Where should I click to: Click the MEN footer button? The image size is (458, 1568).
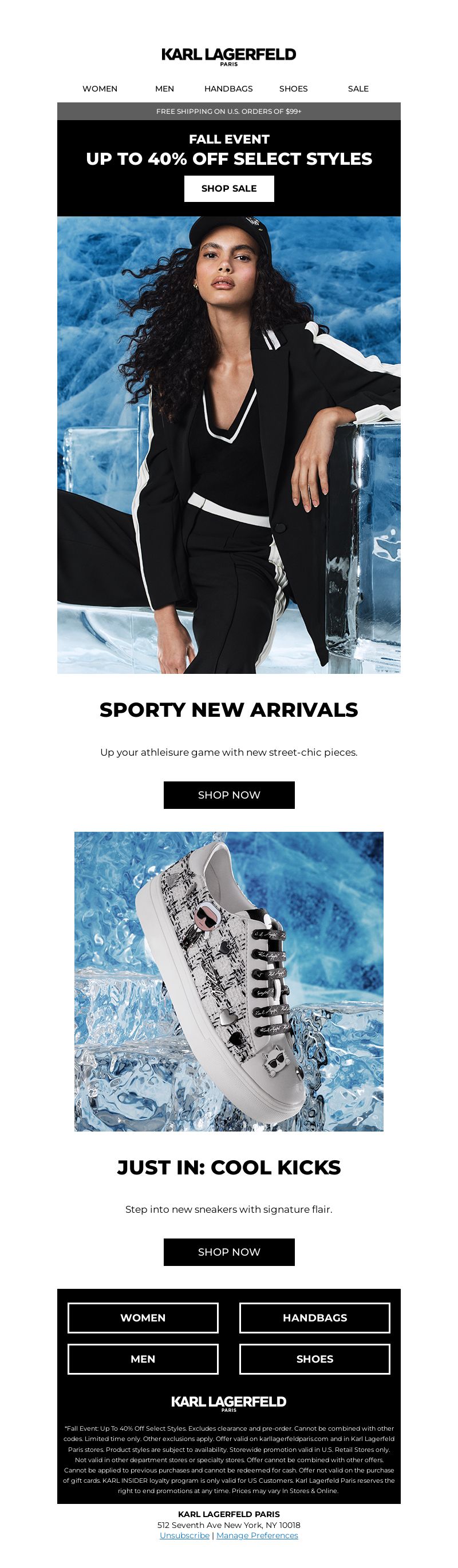[143, 1359]
